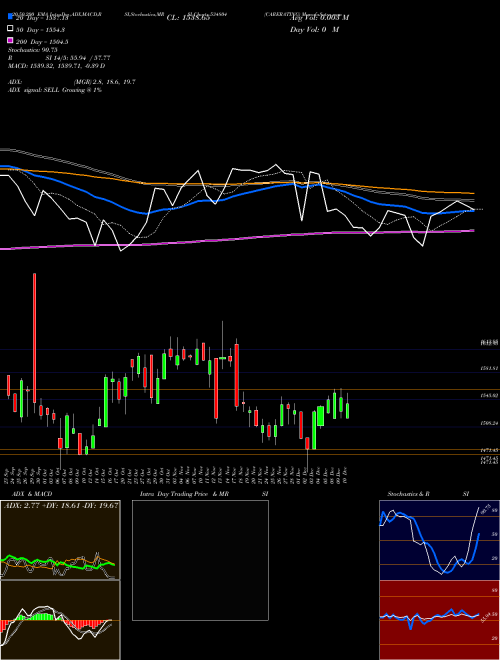Click the 1545.92 price axis label

click(489, 396)
